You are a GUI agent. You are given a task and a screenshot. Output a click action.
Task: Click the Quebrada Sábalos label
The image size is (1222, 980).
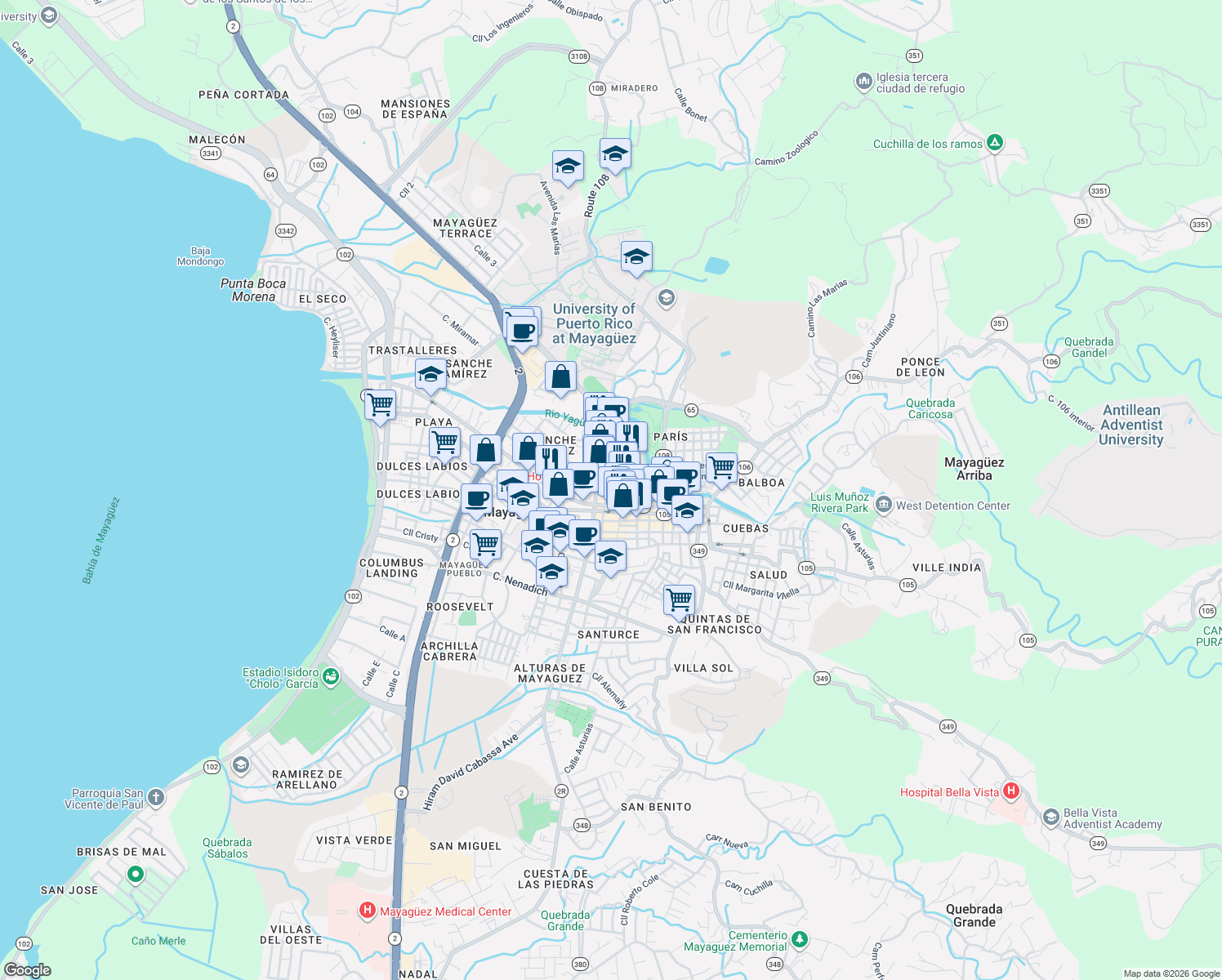point(227,848)
